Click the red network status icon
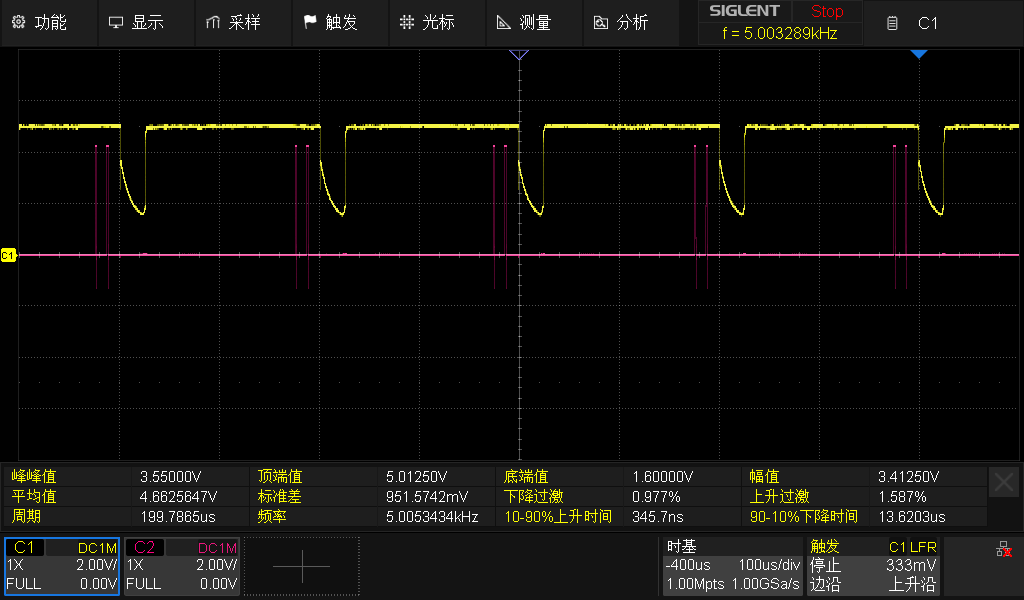 (x=1002, y=549)
